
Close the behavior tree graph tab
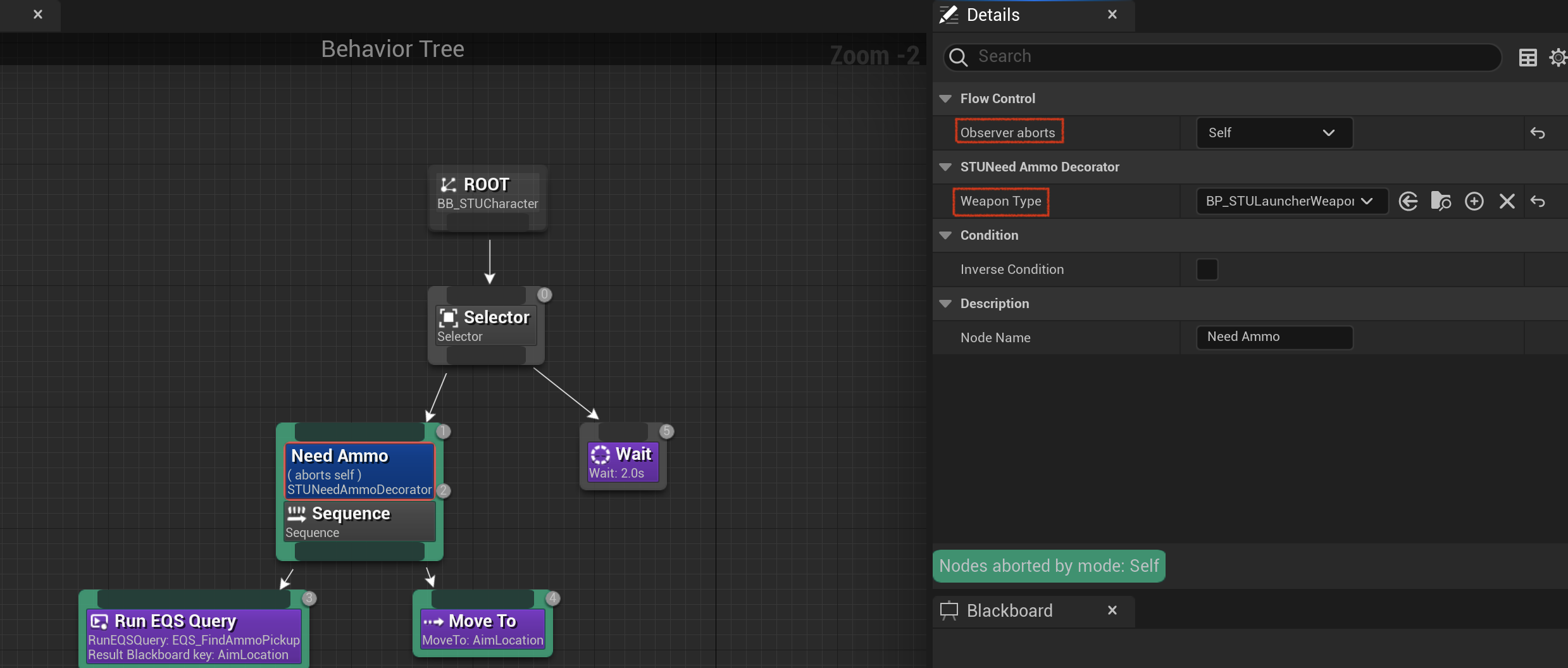38,14
